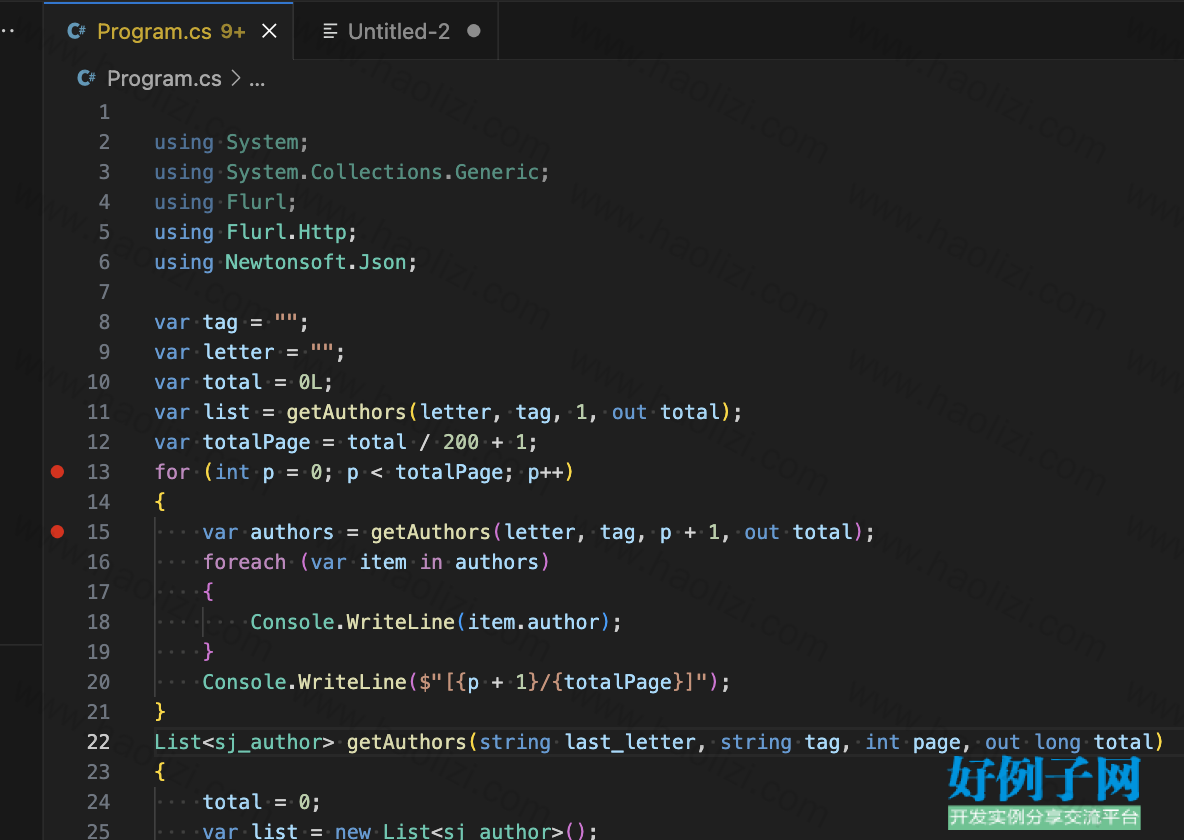The height and width of the screenshot is (840, 1184).
Task: Click the C# file icon in Program.cs tab
Action: click(x=76, y=31)
